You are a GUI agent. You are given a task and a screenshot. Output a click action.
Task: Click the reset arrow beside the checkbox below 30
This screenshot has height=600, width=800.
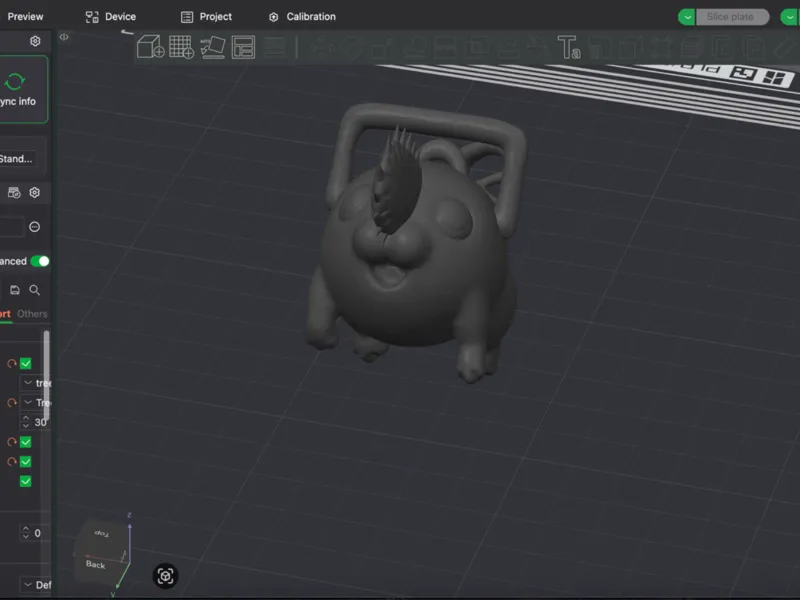[x=12, y=442]
